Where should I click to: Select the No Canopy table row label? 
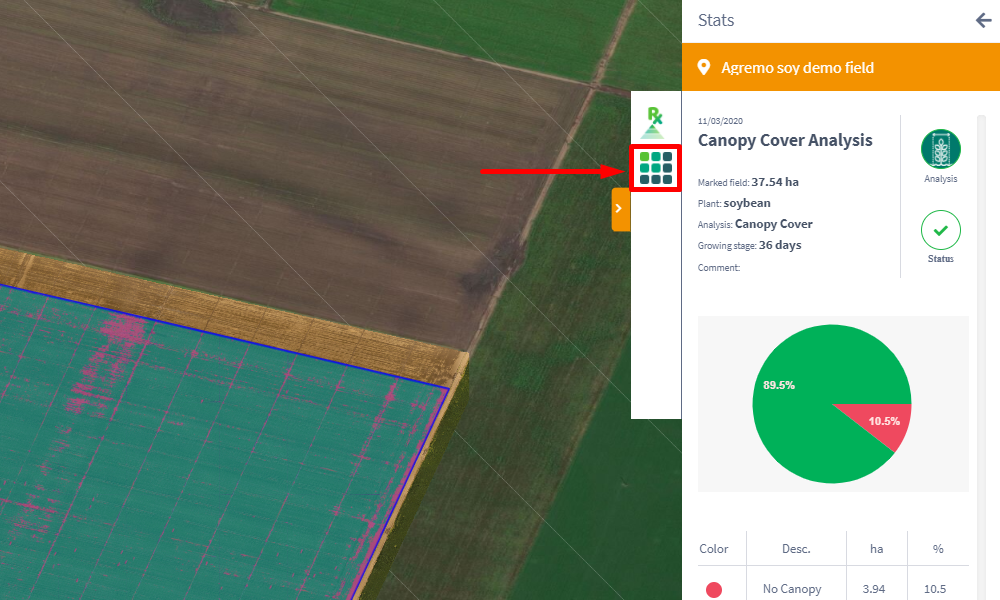(x=792, y=589)
